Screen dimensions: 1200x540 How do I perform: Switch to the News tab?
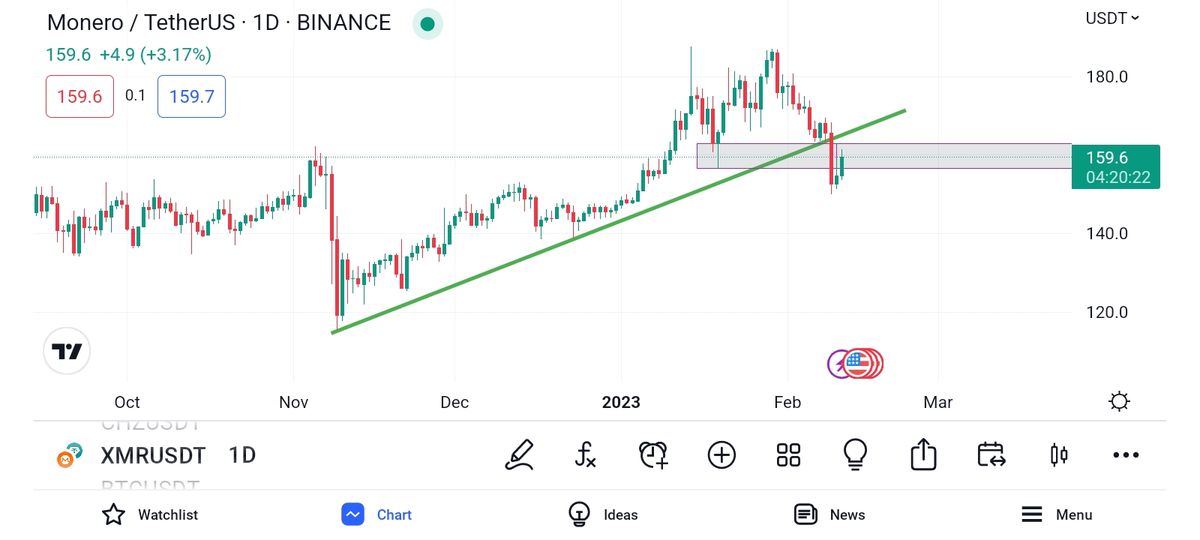(829, 515)
